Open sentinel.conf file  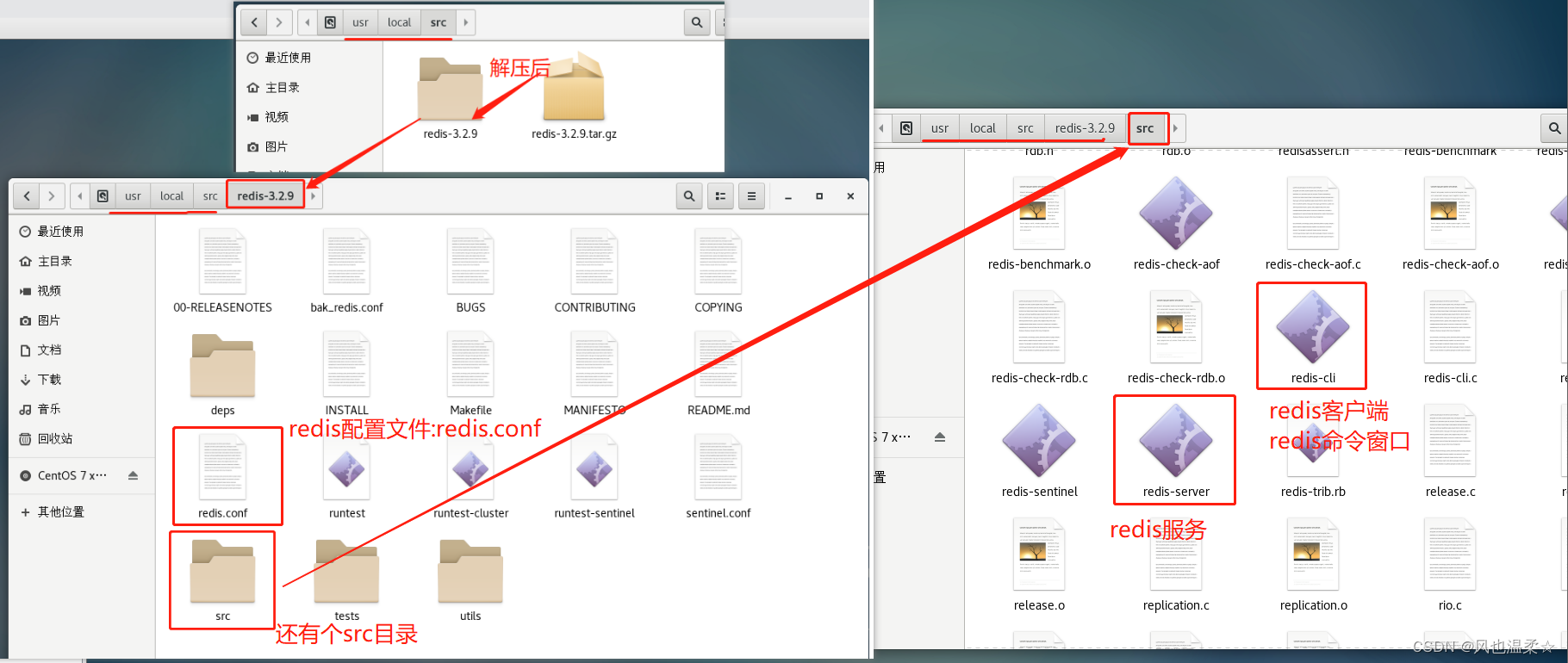(x=719, y=475)
